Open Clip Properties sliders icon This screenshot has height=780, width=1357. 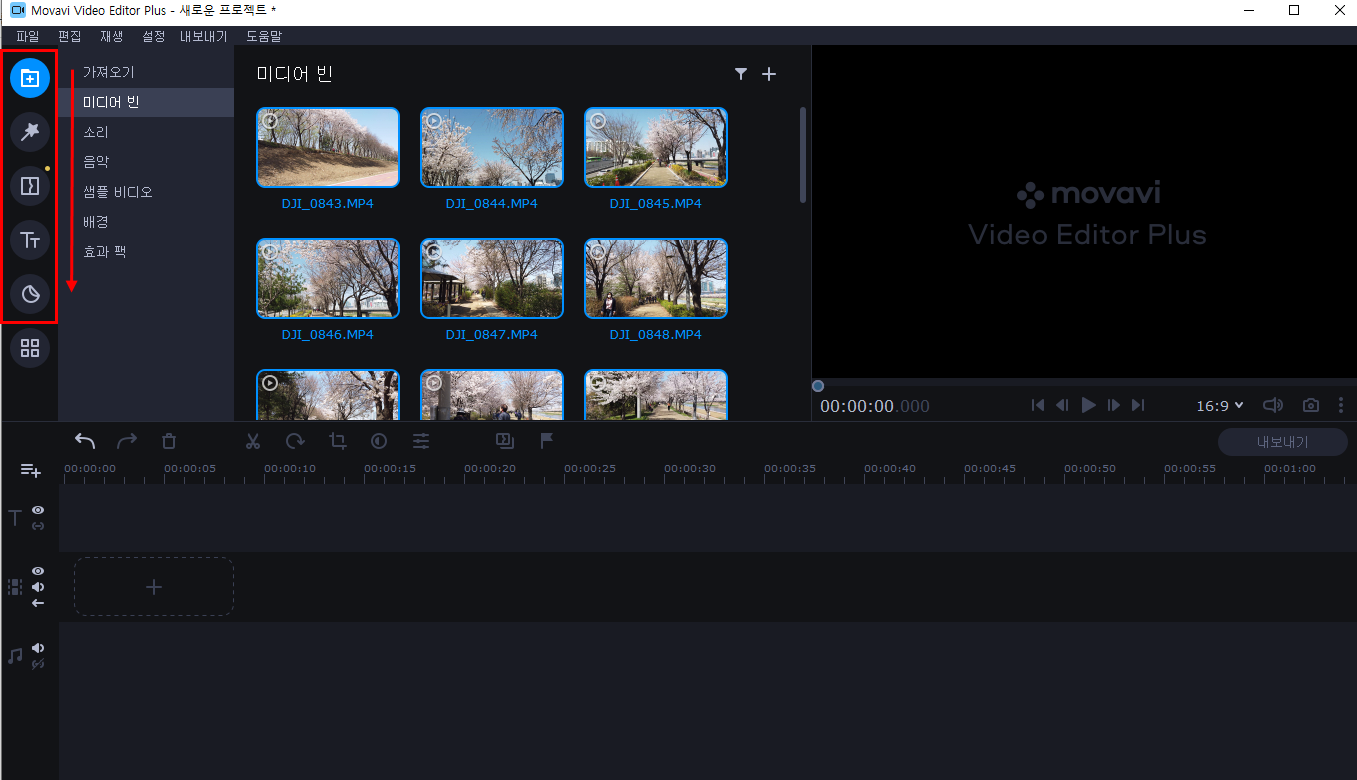coord(421,441)
